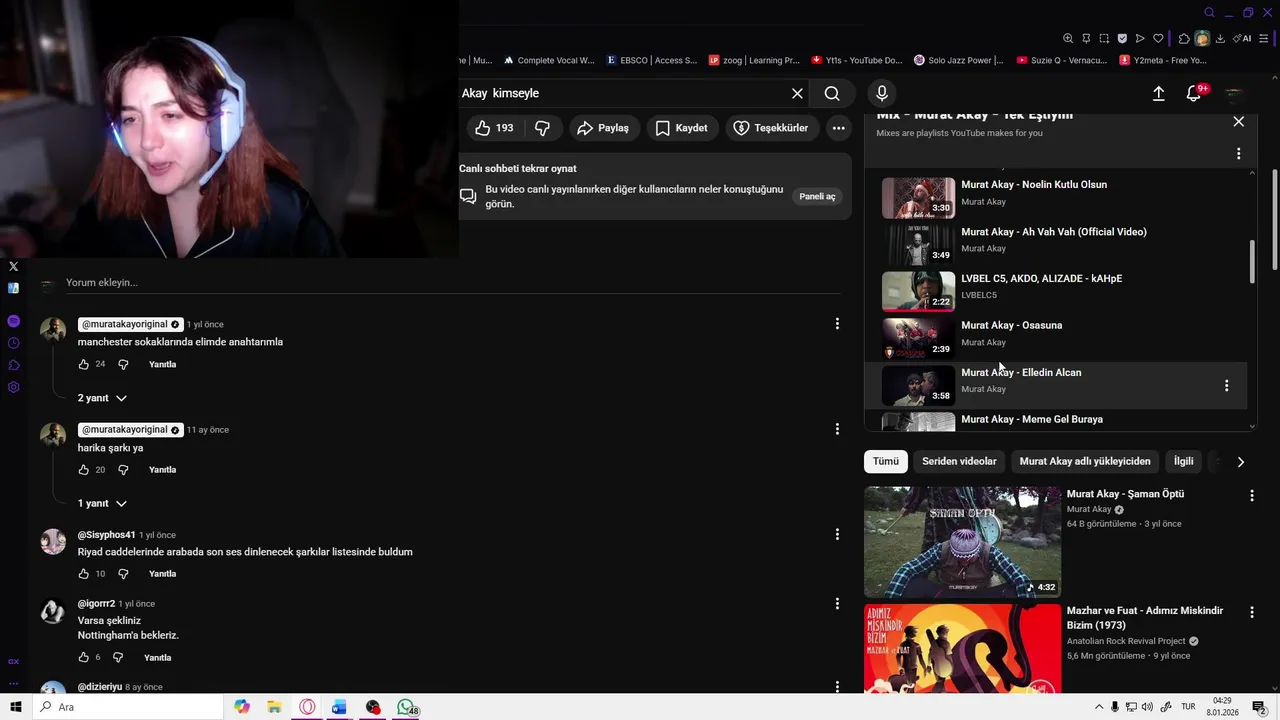
Task: Play Murat Akay - Osasuna
Action: pos(1011,326)
